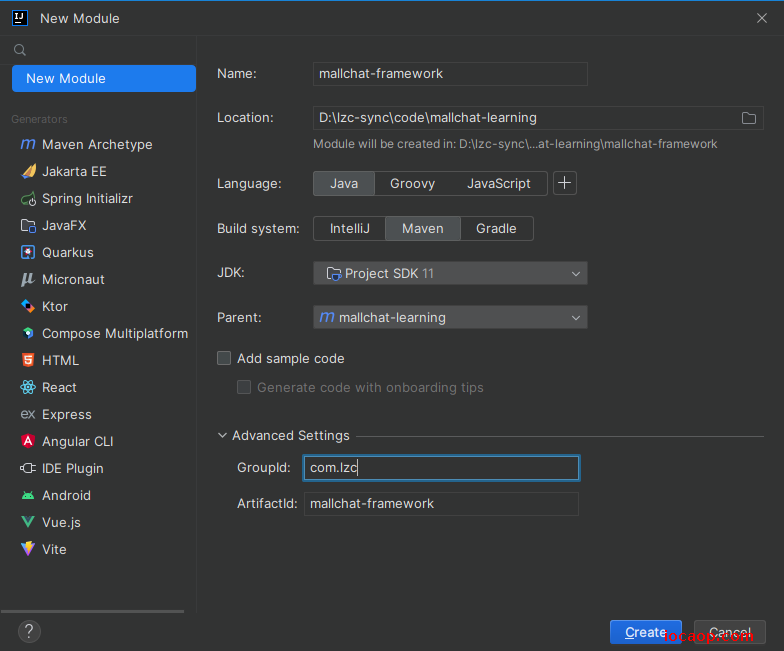Image resolution: width=784 pixels, height=651 pixels.
Task: Select Maven Archetype generator label
Action: click(97, 144)
